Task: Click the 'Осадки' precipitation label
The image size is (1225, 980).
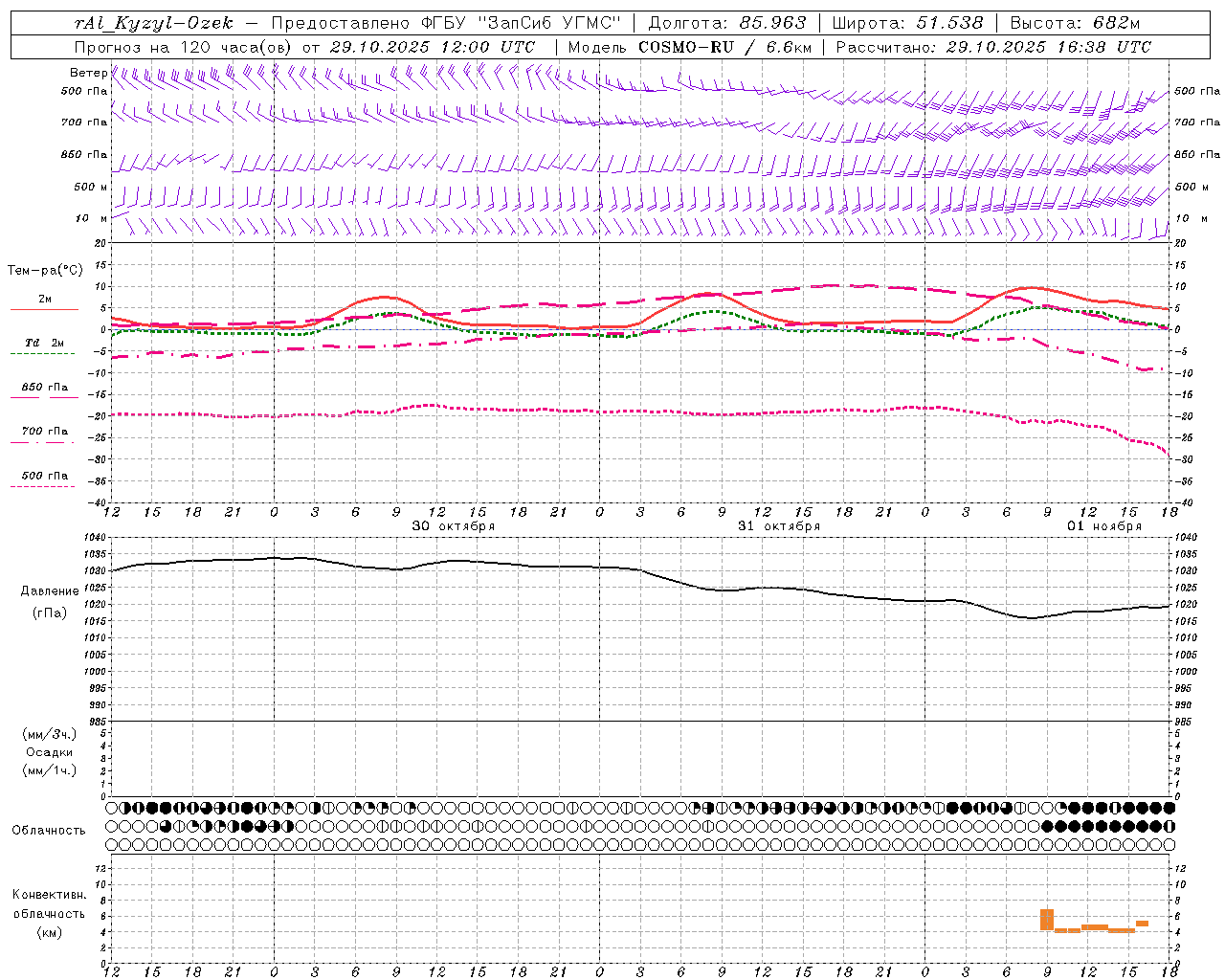Action: tap(50, 753)
